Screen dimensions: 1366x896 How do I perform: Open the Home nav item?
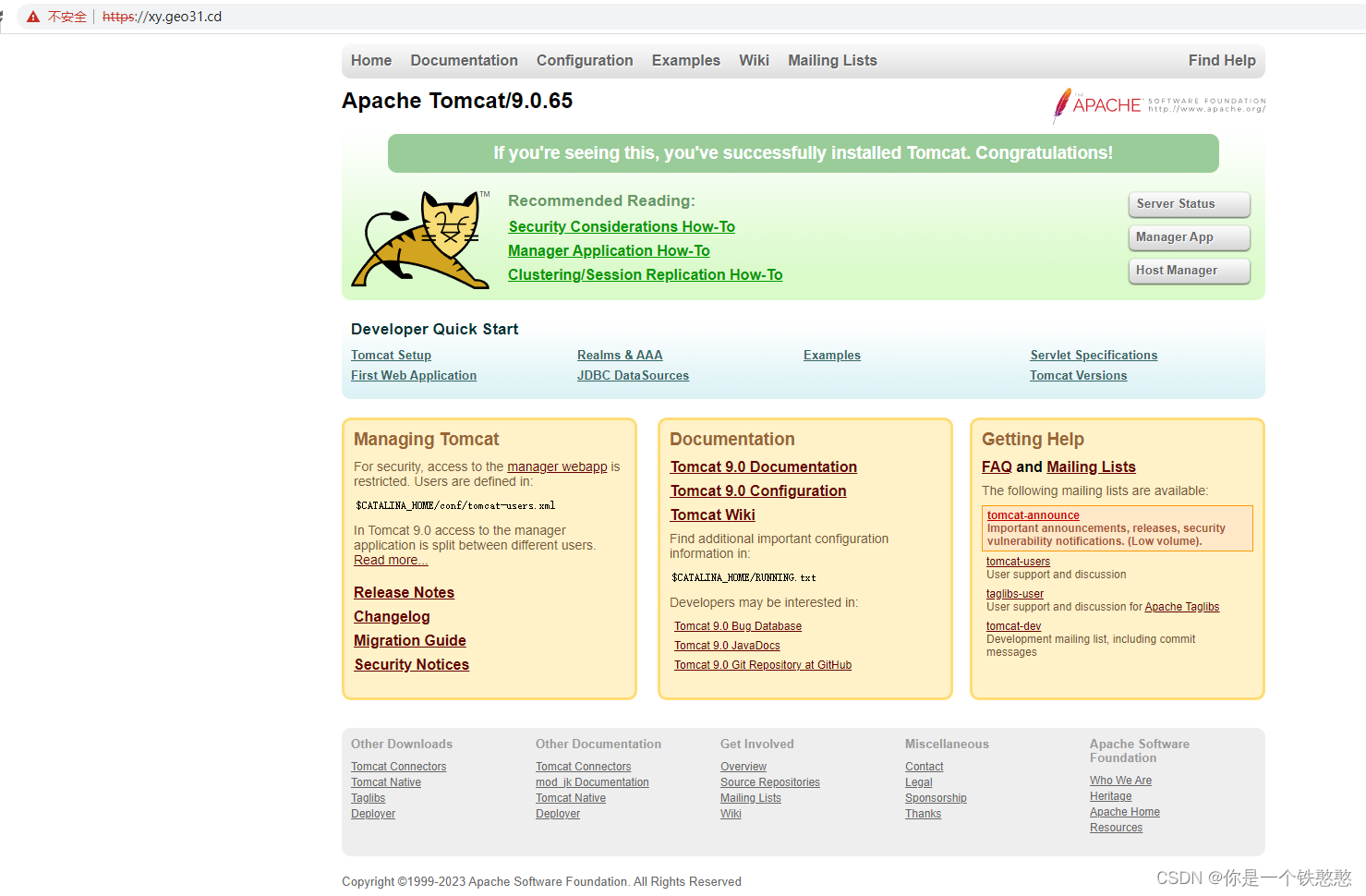coord(371,60)
